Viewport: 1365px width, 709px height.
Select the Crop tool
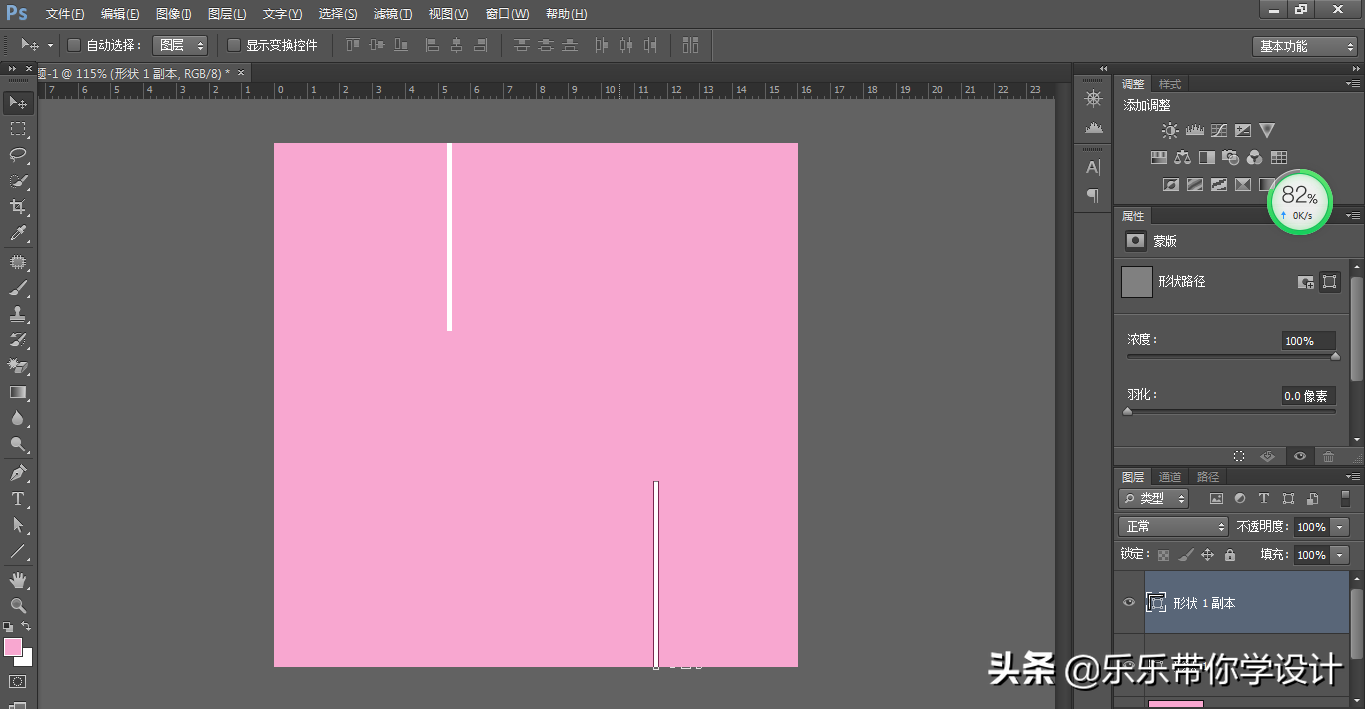[18, 207]
